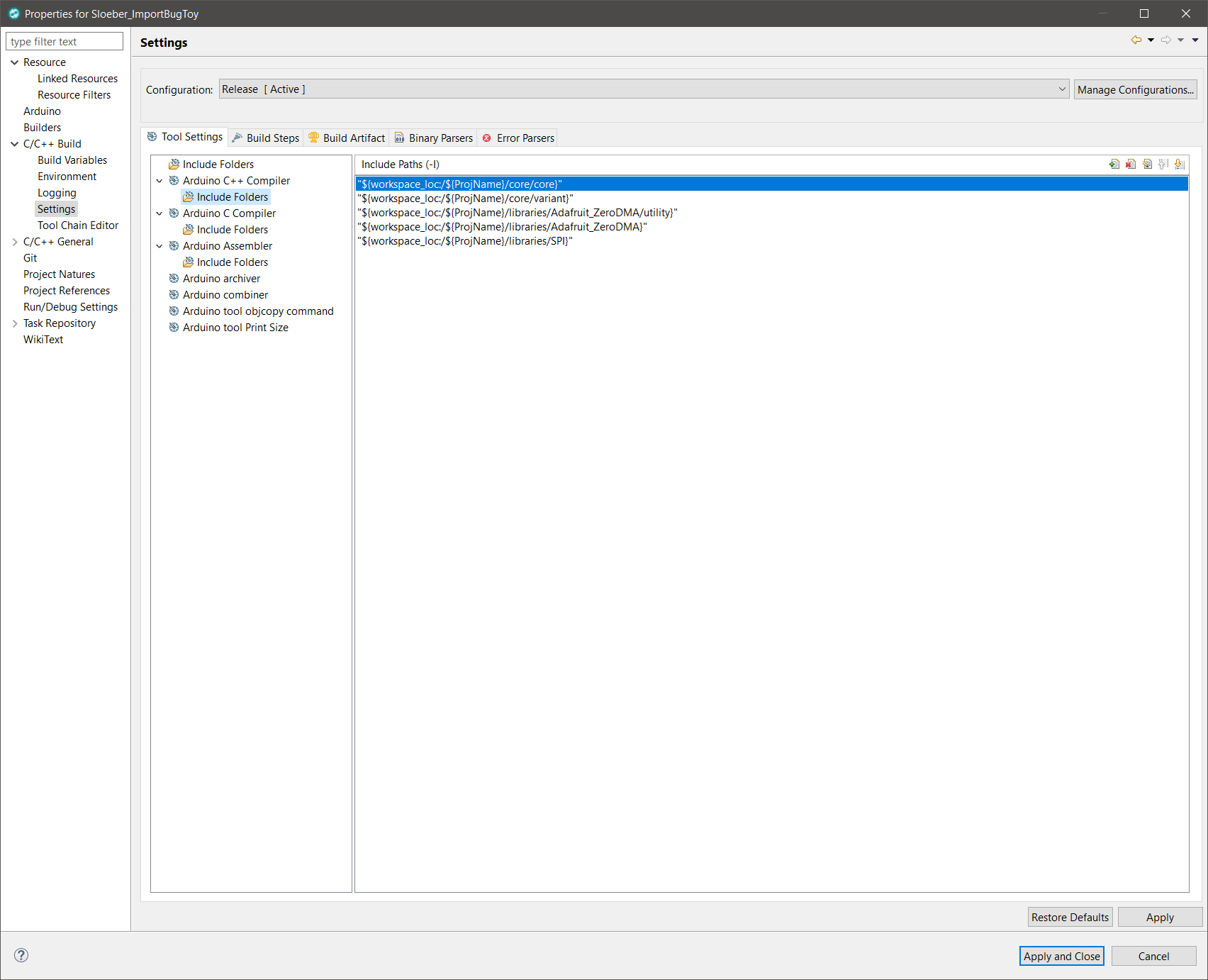Select Tool Chain Editor in sidebar

click(x=78, y=225)
